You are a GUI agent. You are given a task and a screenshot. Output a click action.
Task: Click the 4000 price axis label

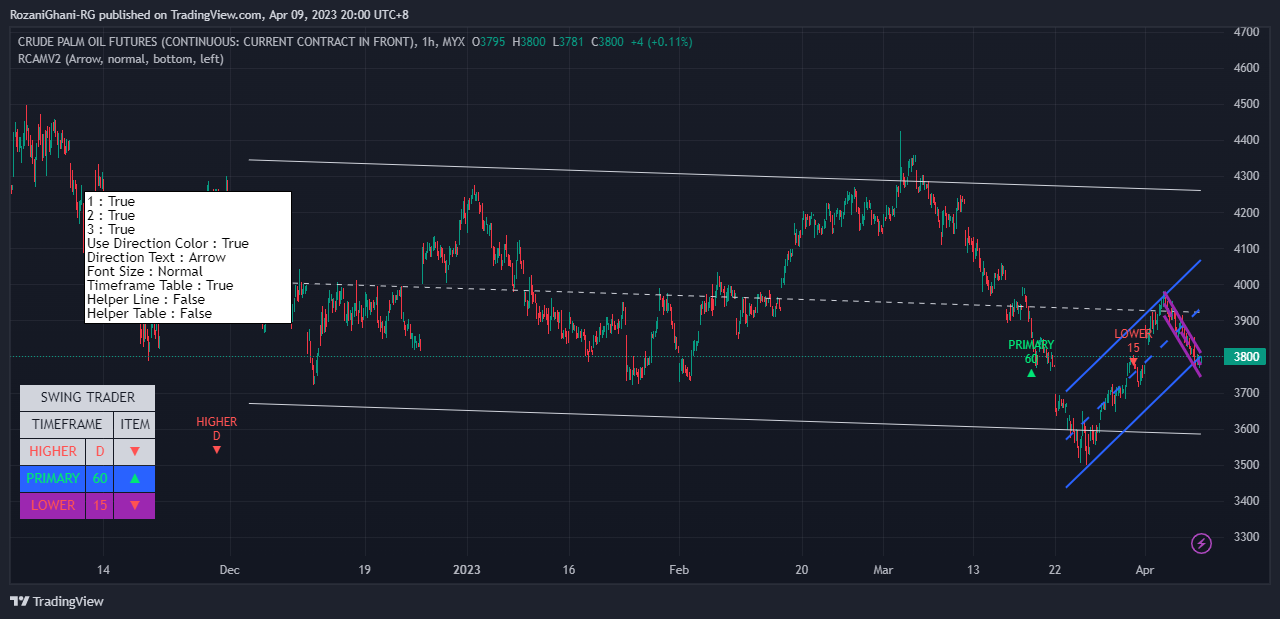click(x=1246, y=284)
